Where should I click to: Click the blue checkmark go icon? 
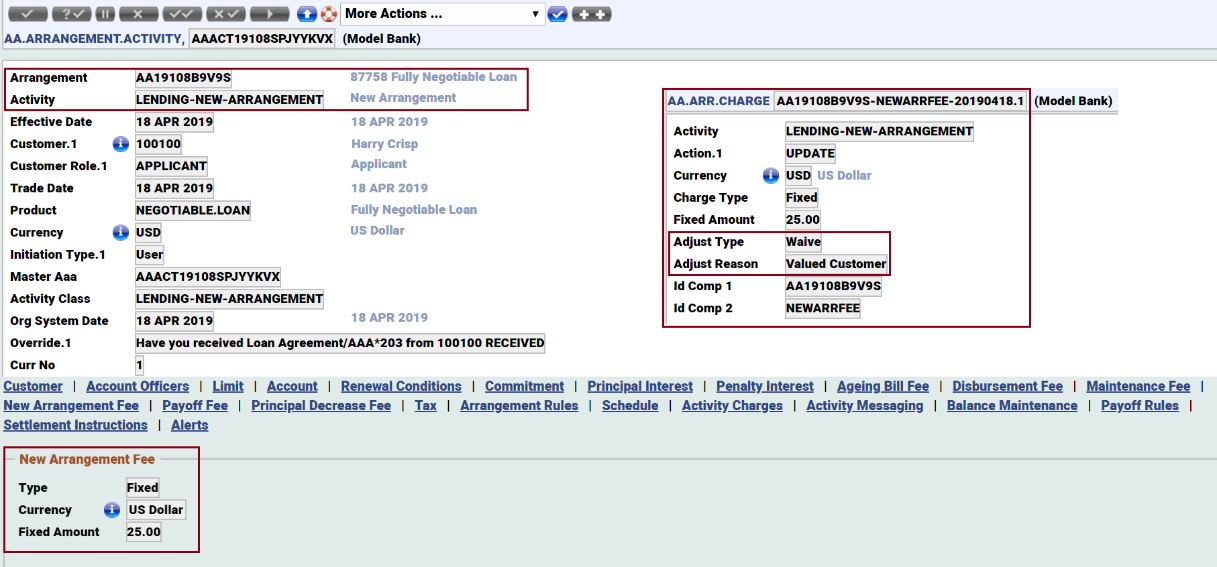pyautogui.click(x=558, y=14)
